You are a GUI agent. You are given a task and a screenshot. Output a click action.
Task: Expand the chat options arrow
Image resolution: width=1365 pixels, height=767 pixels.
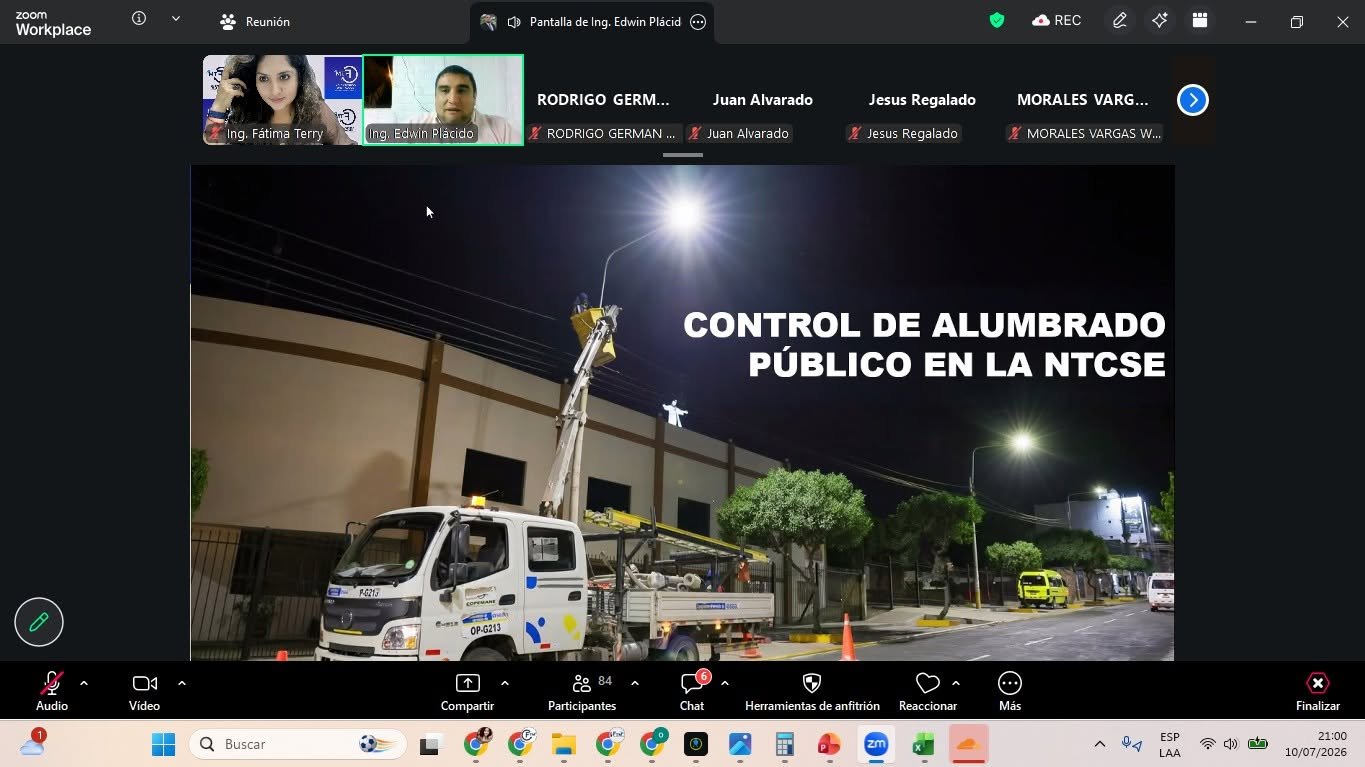click(725, 683)
